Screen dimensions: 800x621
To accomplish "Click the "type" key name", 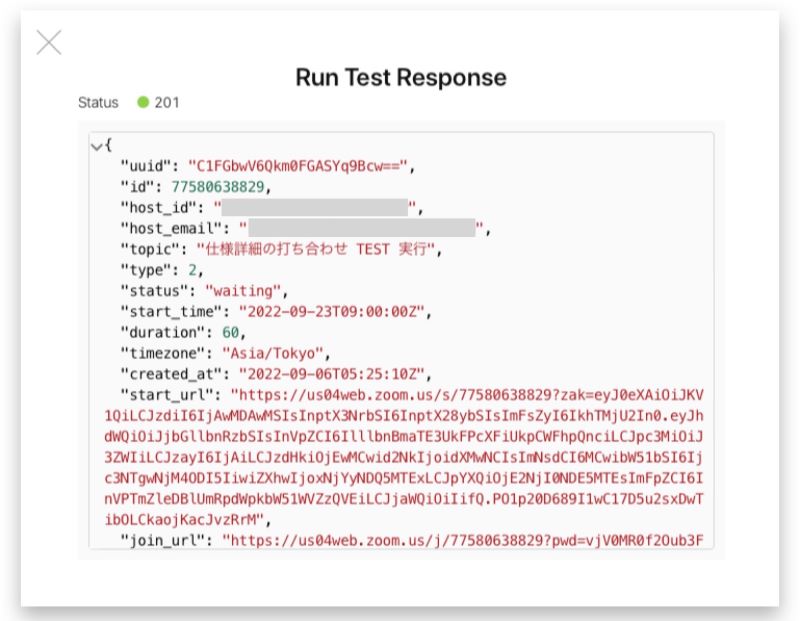I will pyautogui.click(x=146, y=270).
